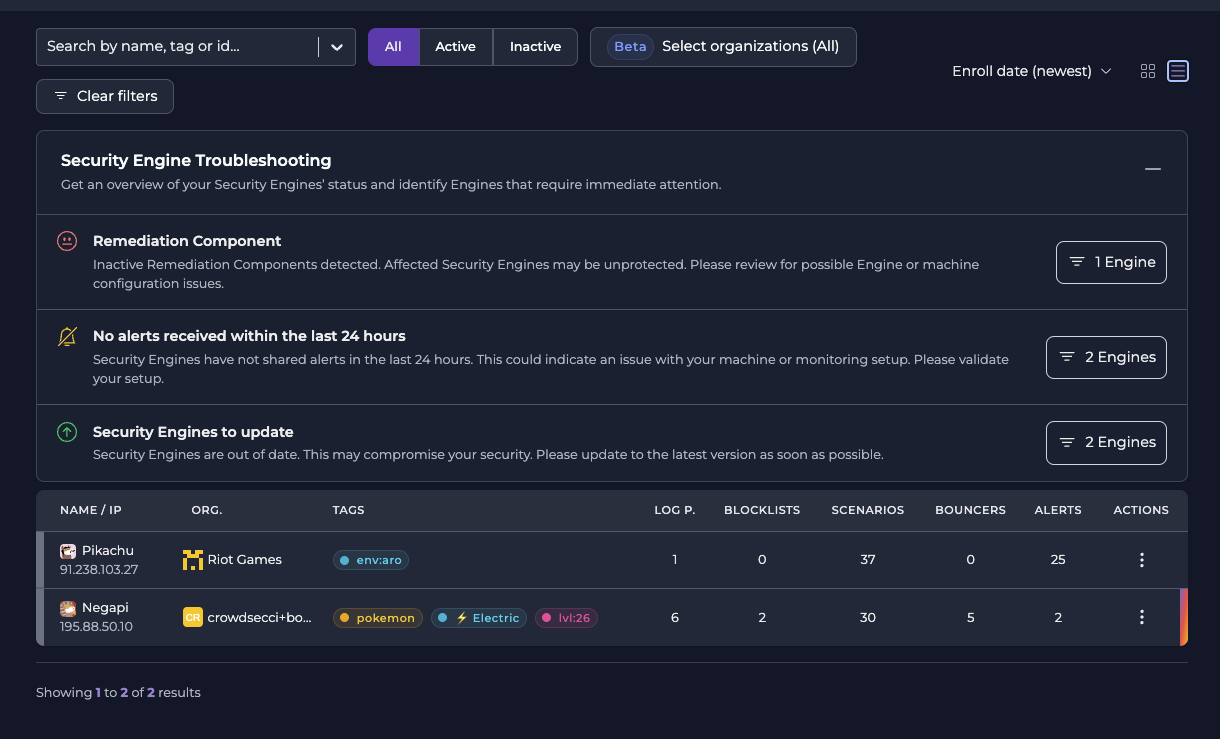Click the CR icon next to crowdsecci+bo...
Screen dimensions: 1220x739
click(x=192, y=617)
